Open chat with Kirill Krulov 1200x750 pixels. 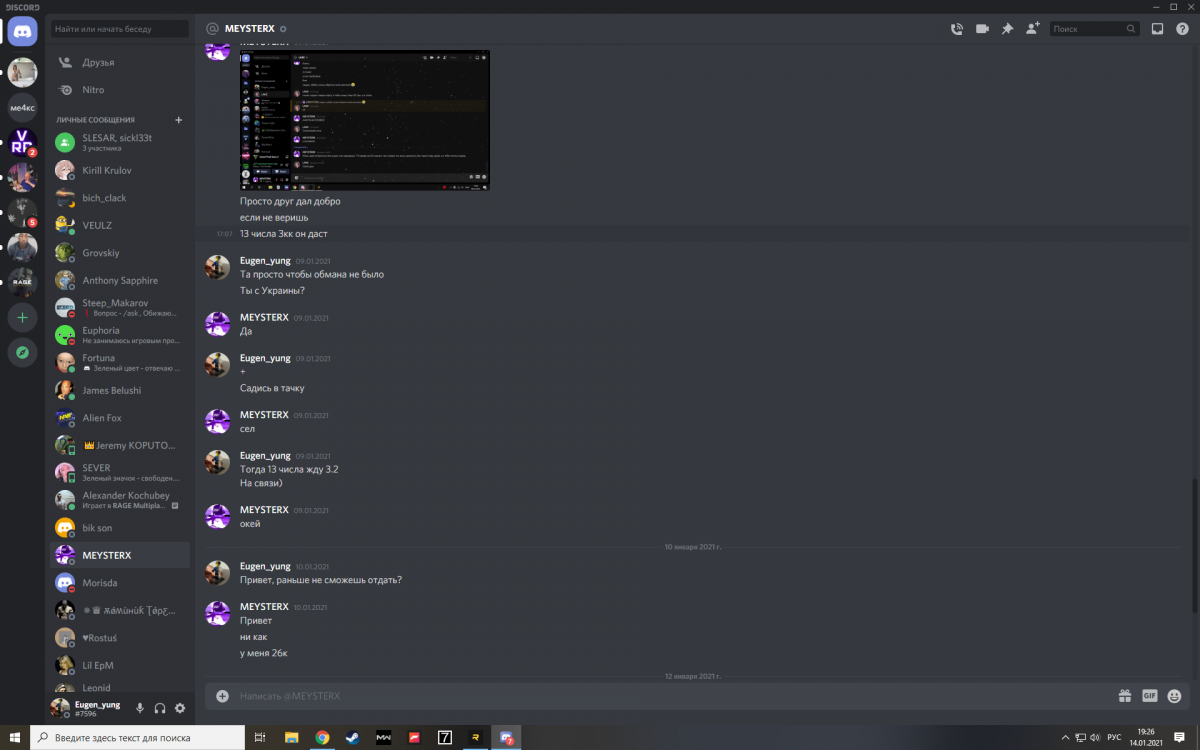(x=107, y=170)
